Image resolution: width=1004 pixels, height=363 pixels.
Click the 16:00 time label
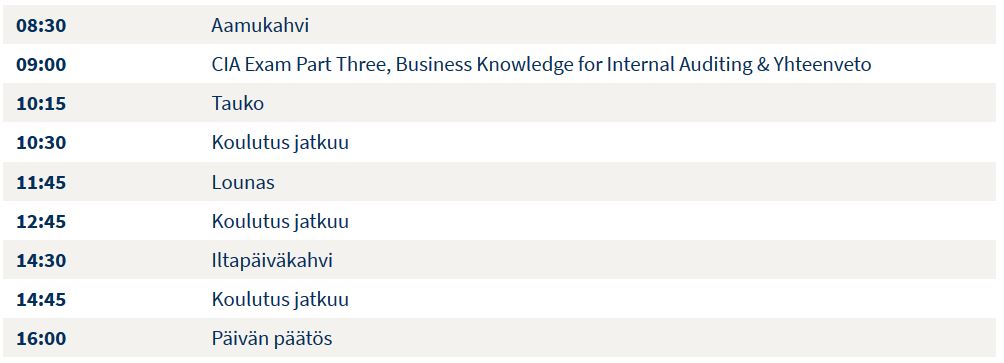[x=41, y=339]
